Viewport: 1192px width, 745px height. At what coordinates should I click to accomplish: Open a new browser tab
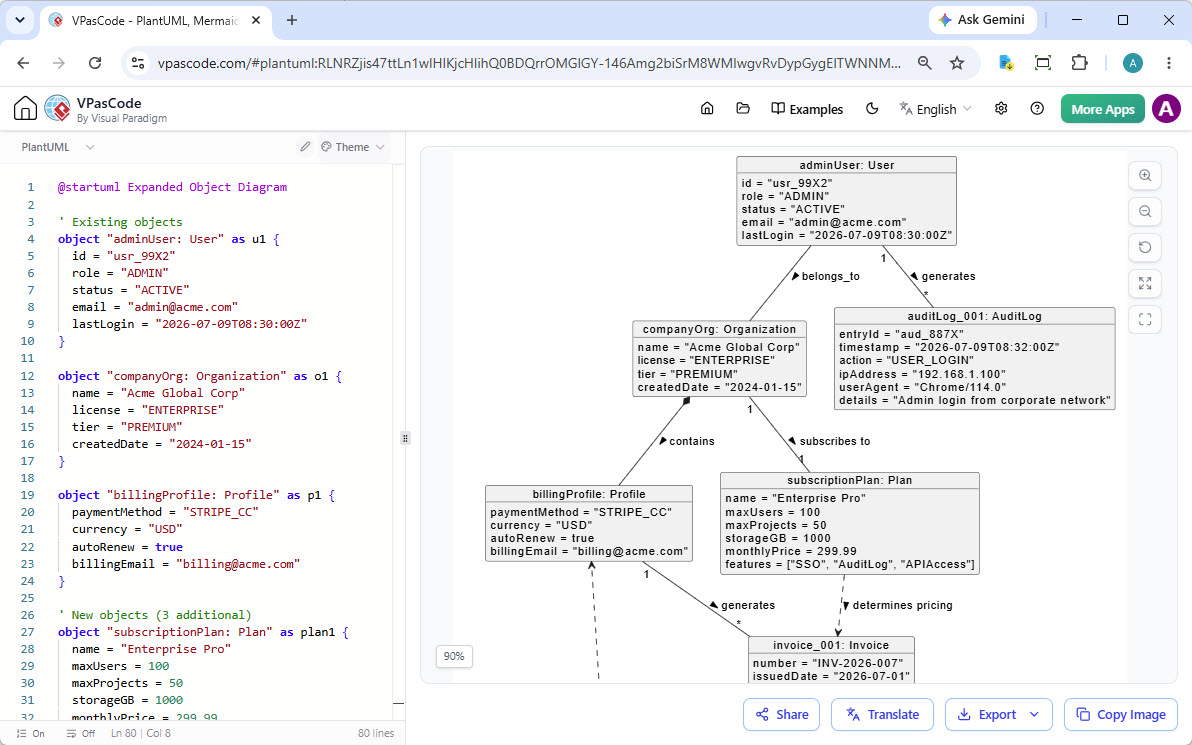(292, 21)
